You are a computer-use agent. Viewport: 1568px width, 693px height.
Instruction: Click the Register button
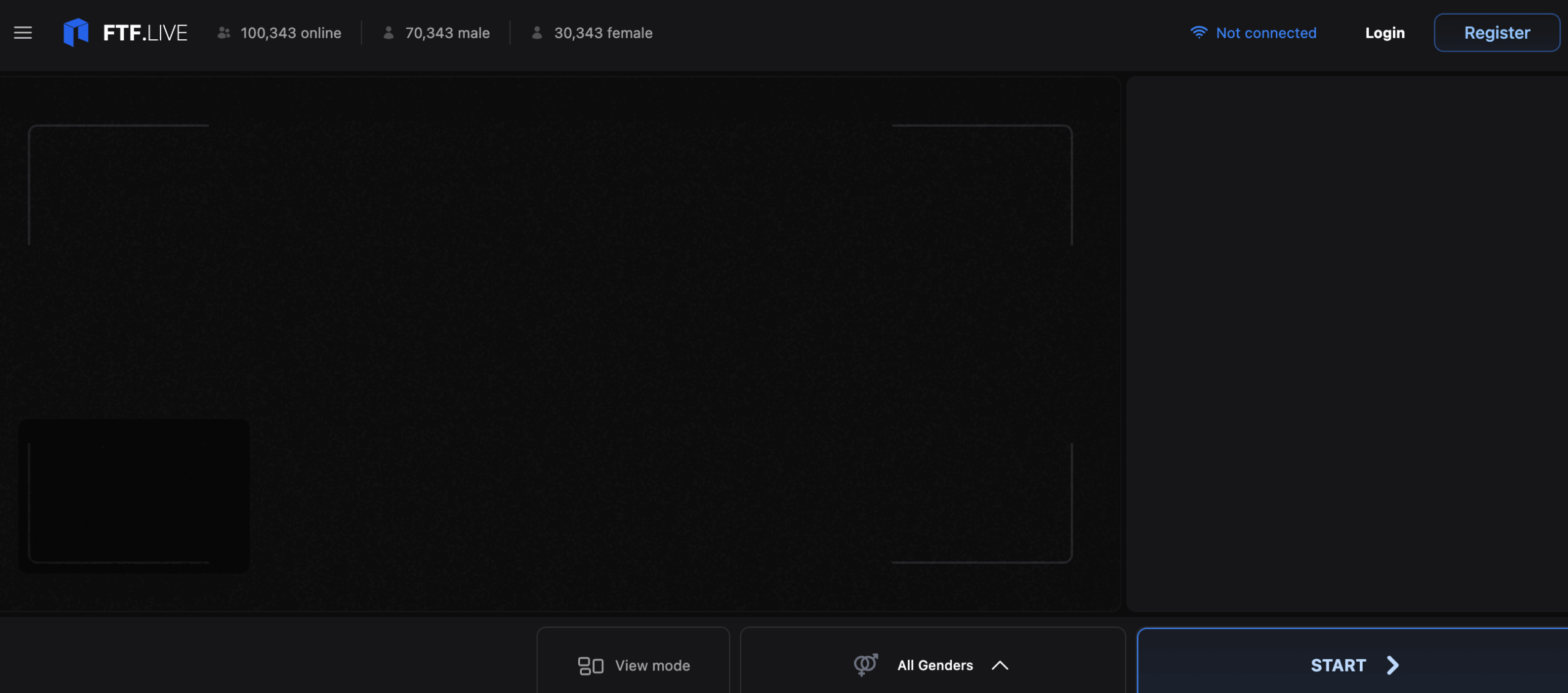tap(1496, 32)
